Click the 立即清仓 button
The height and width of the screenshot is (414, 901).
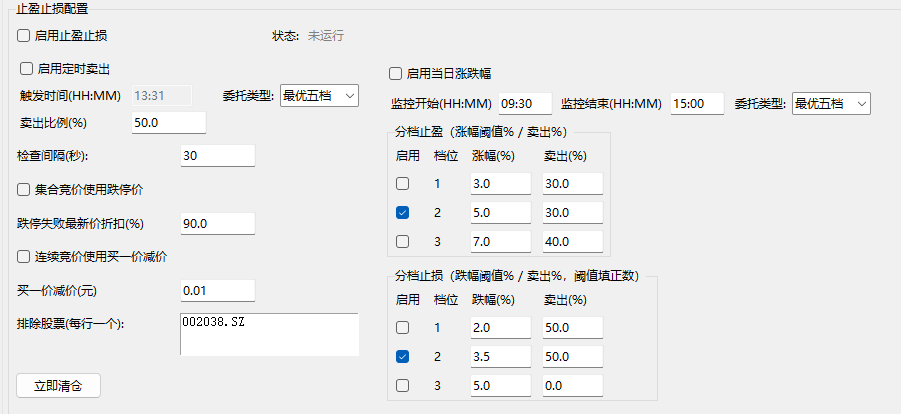pos(58,386)
